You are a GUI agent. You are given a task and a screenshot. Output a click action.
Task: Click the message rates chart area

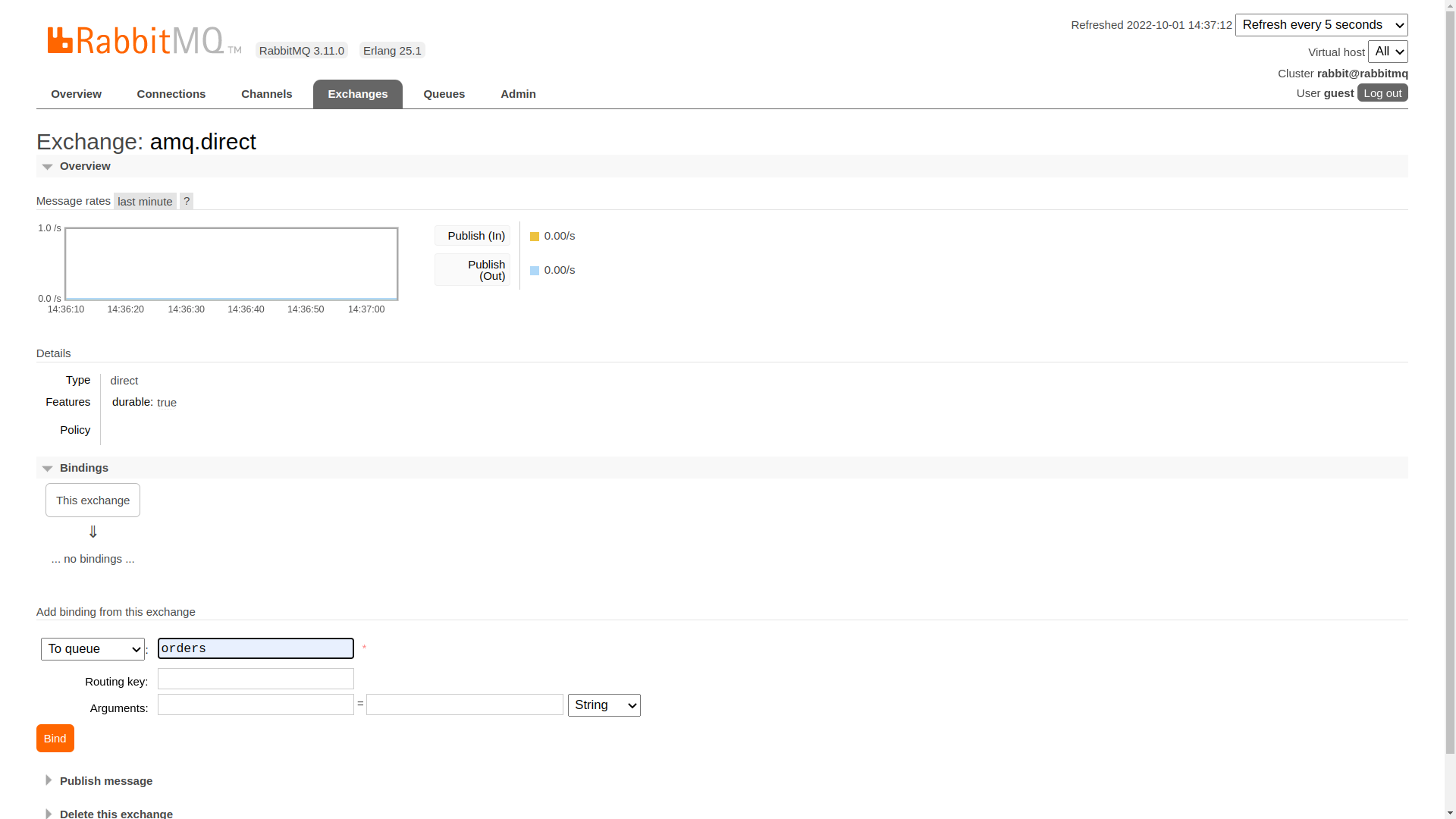pyautogui.click(x=231, y=264)
